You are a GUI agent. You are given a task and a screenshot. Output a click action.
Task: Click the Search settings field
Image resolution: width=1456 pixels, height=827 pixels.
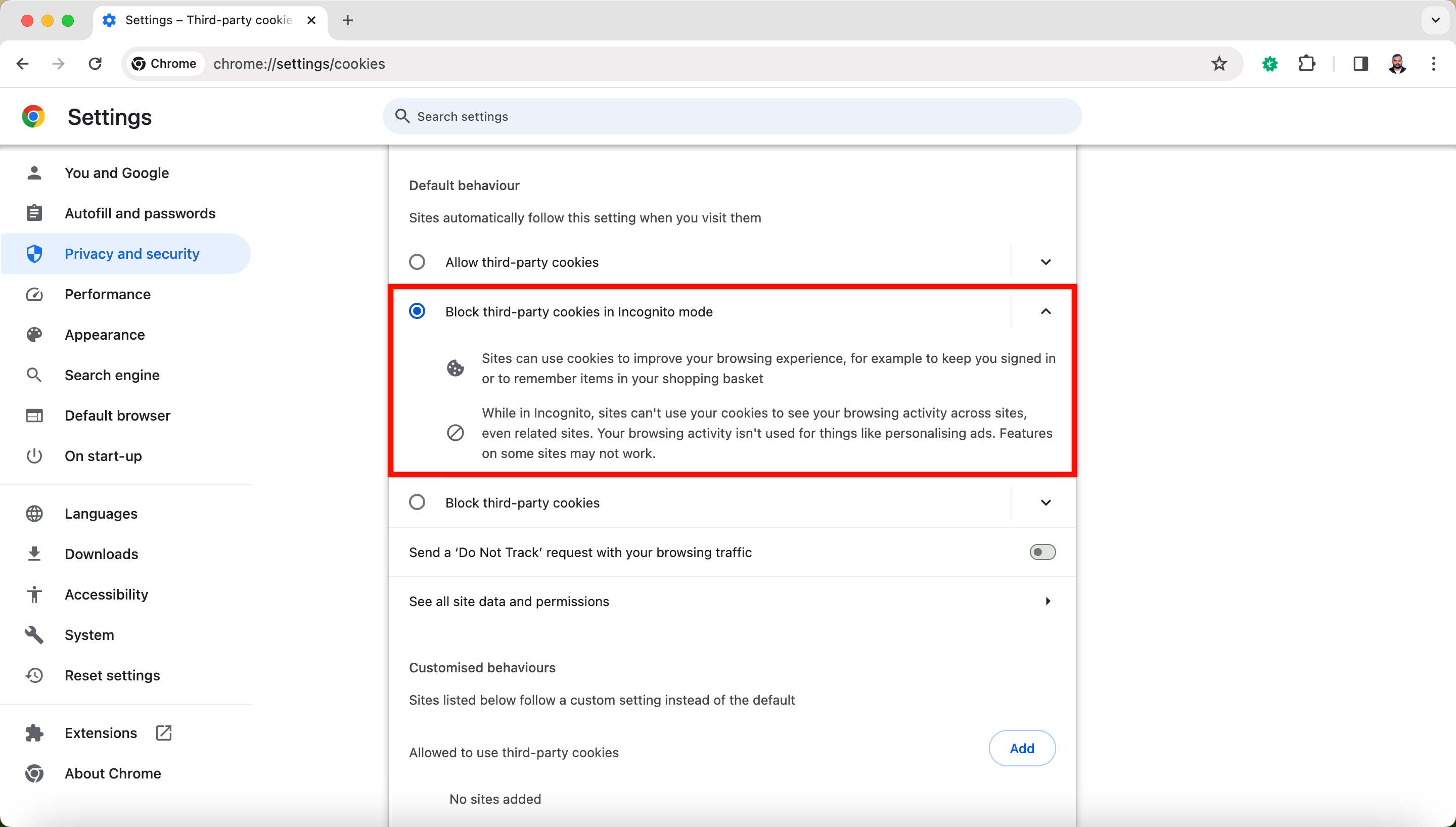[x=732, y=116]
